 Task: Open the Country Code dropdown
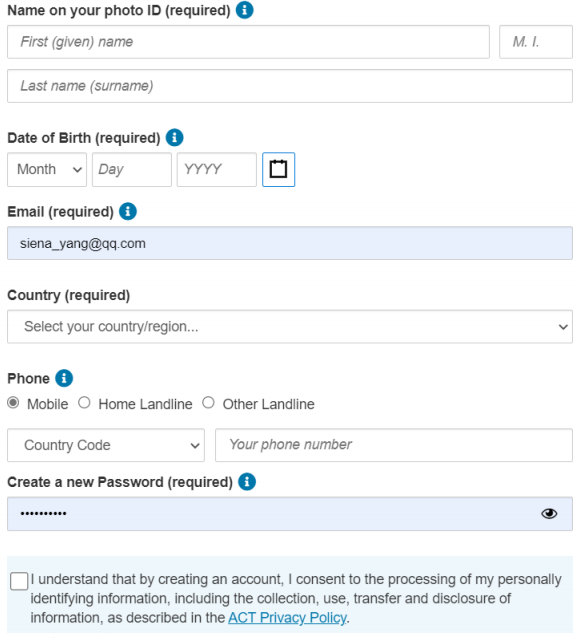106,445
